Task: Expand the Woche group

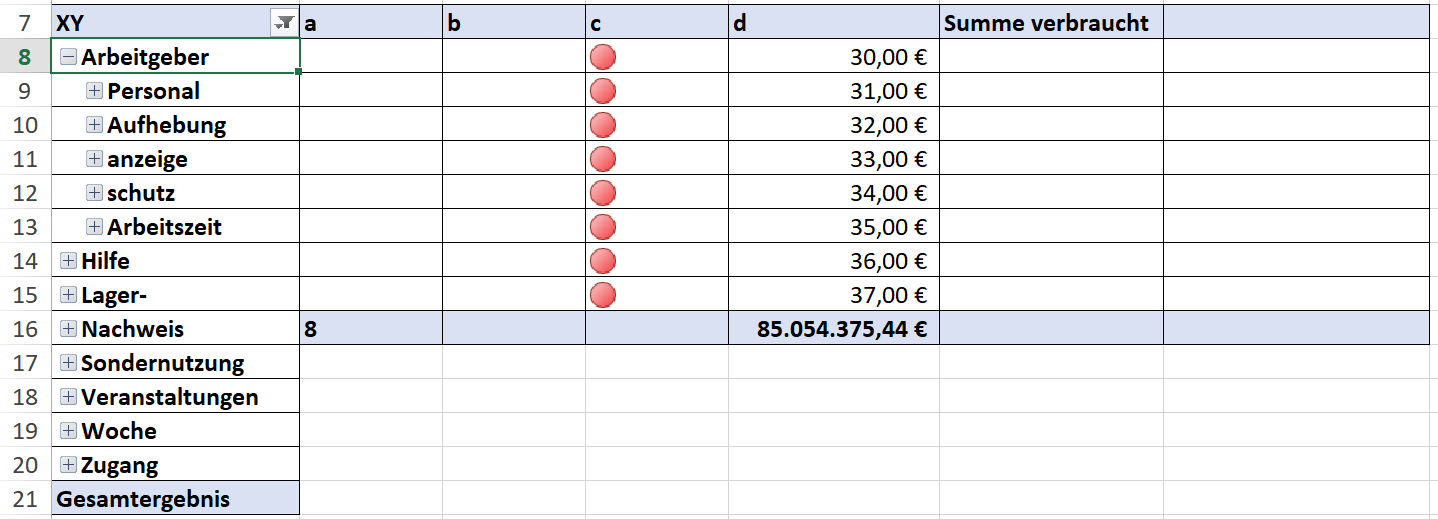Action: coord(68,431)
